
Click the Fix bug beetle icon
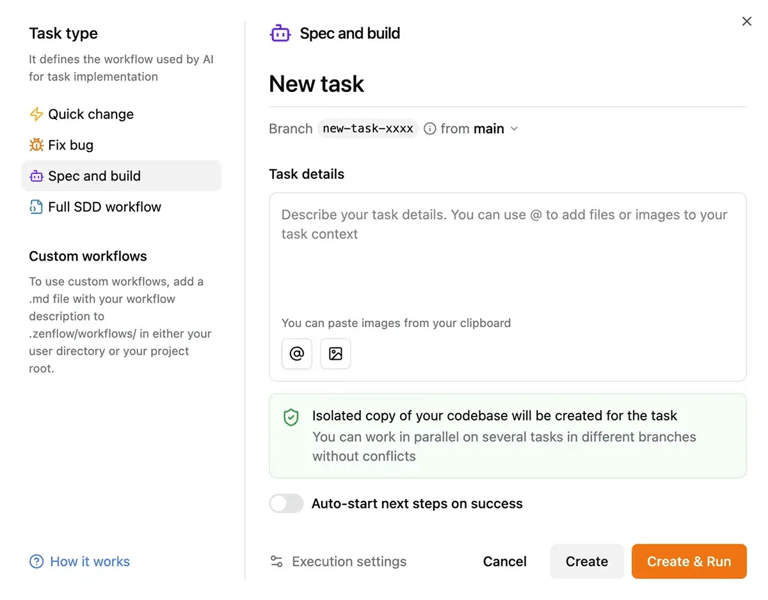36,145
